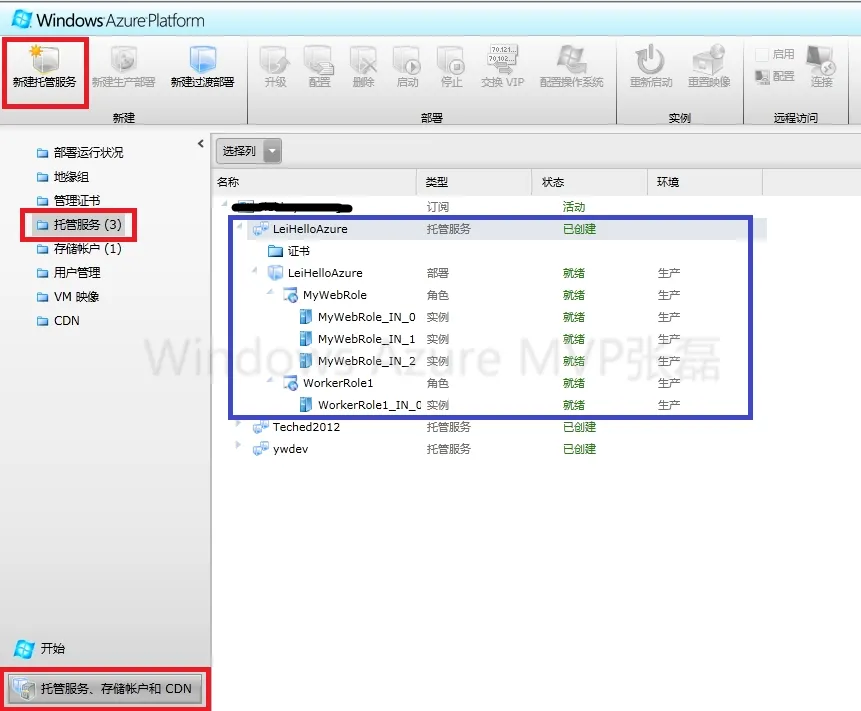Click the 已创建 status of Teched2012
Screen dimensions: 861x711
tap(579, 427)
